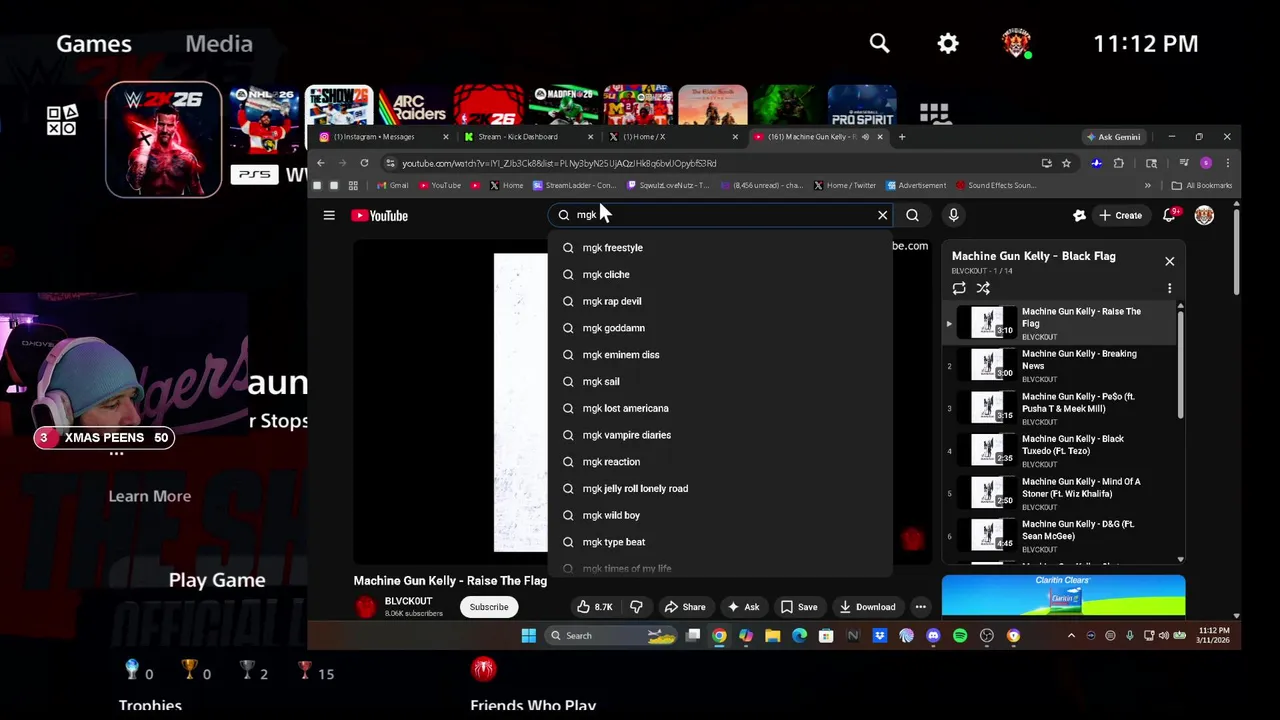Screen dimensions: 1280x720
Task: Start voice search with the microphone
Action: 953,215
